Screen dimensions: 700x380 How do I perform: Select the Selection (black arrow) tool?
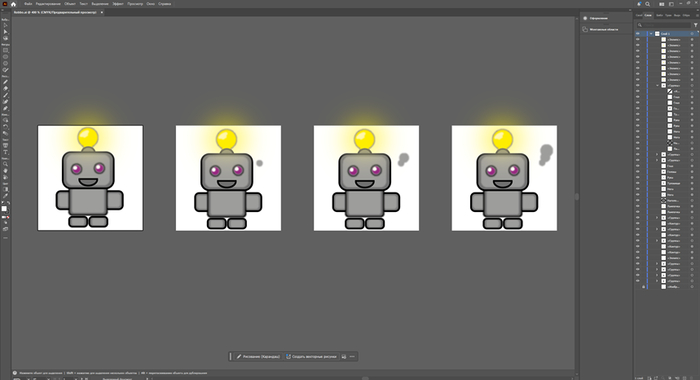pos(5,25)
